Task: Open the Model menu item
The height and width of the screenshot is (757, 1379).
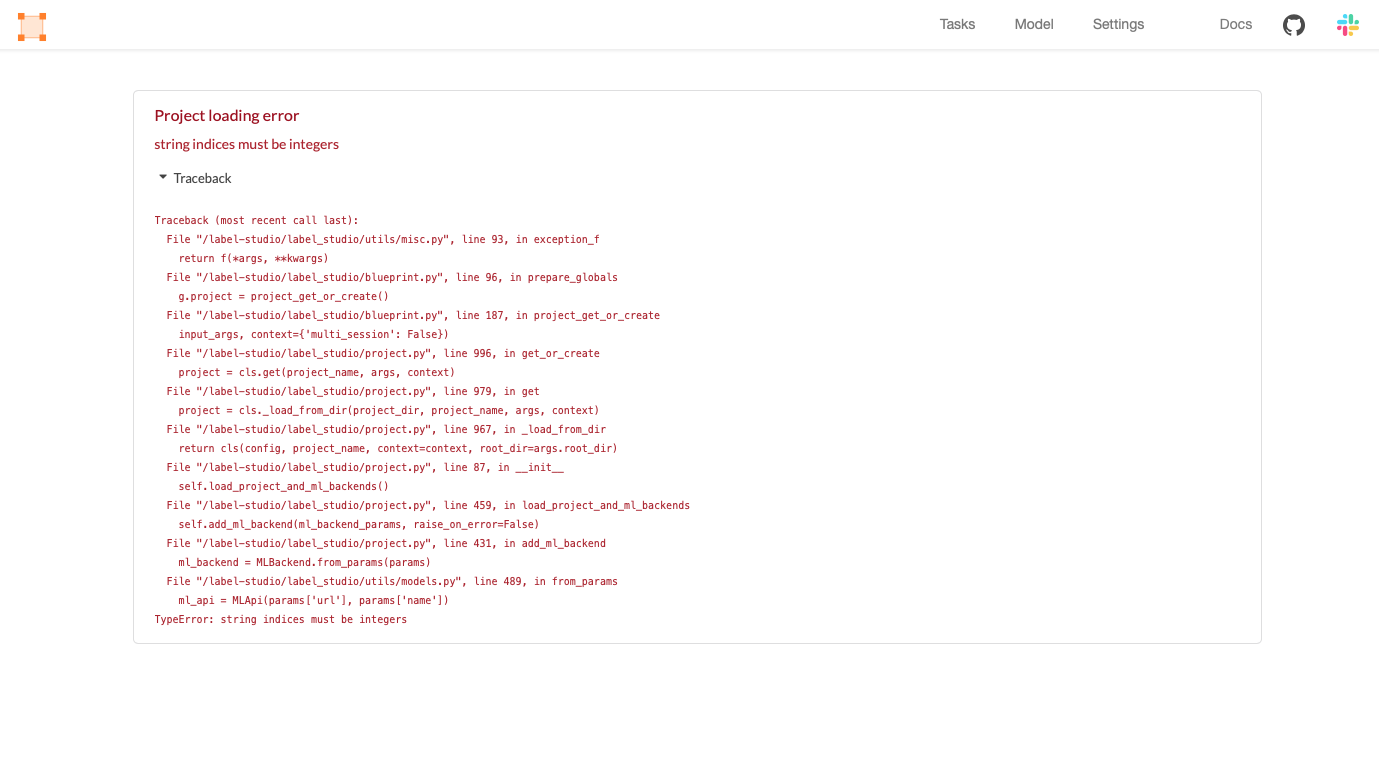Action: 1033,24
